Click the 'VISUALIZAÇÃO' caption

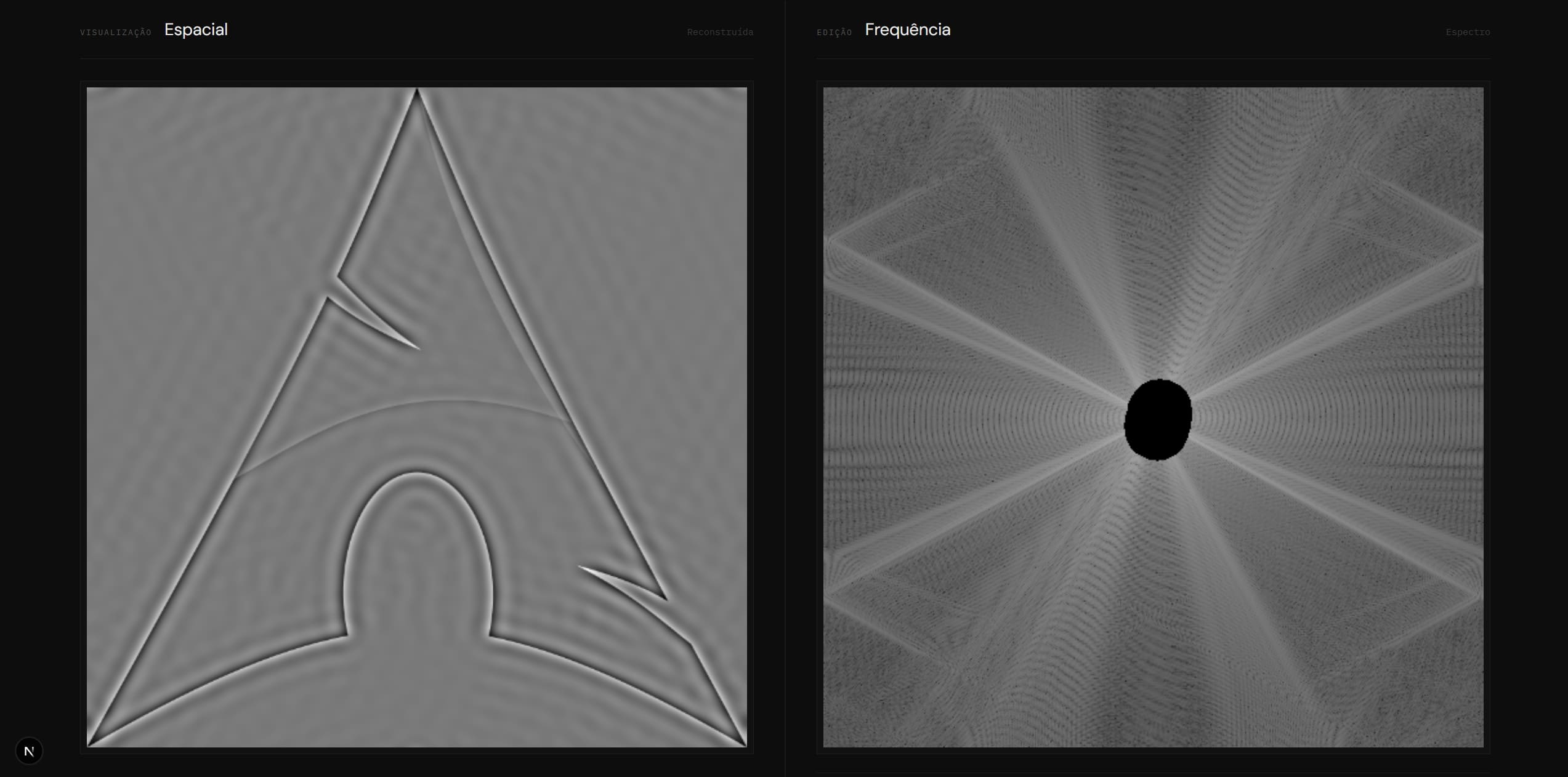(116, 33)
